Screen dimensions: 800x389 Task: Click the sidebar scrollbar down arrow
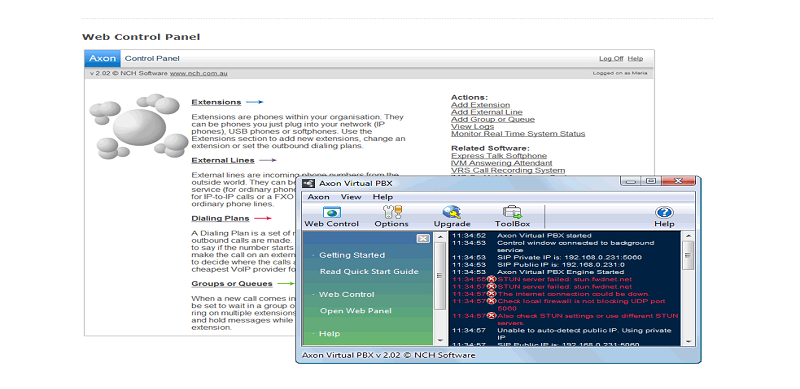[440, 340]
